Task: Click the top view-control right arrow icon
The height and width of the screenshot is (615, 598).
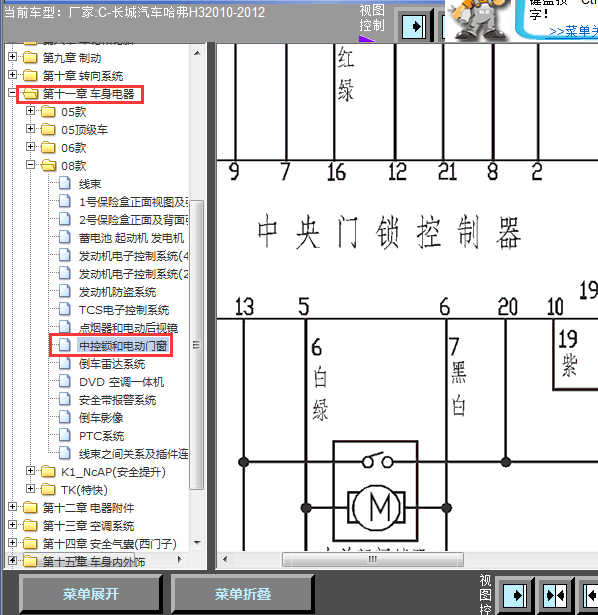Action: (x=414, y=27)
